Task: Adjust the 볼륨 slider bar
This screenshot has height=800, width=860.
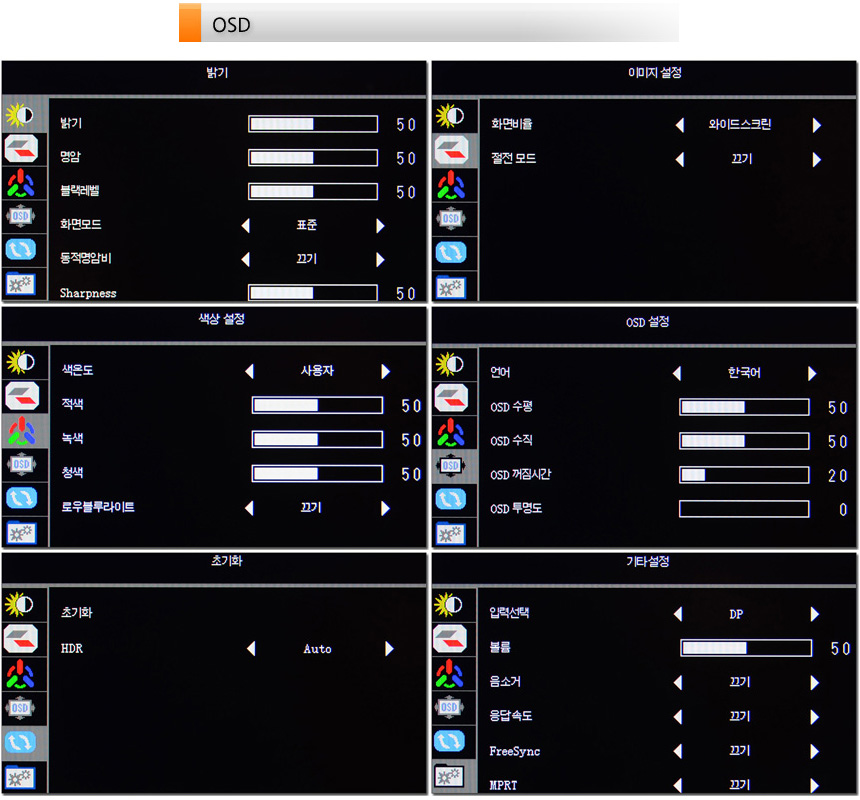Action: [x=745, y=648]
